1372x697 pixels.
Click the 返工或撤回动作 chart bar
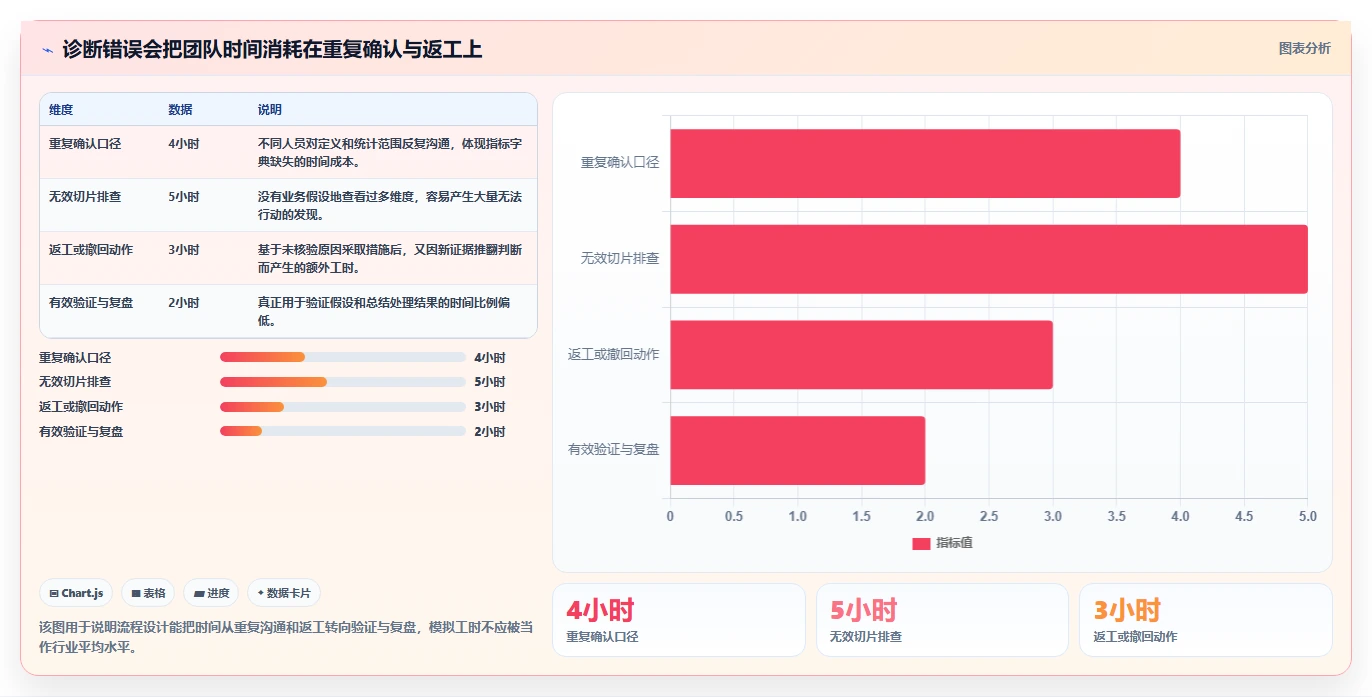[x=861, y=354]
